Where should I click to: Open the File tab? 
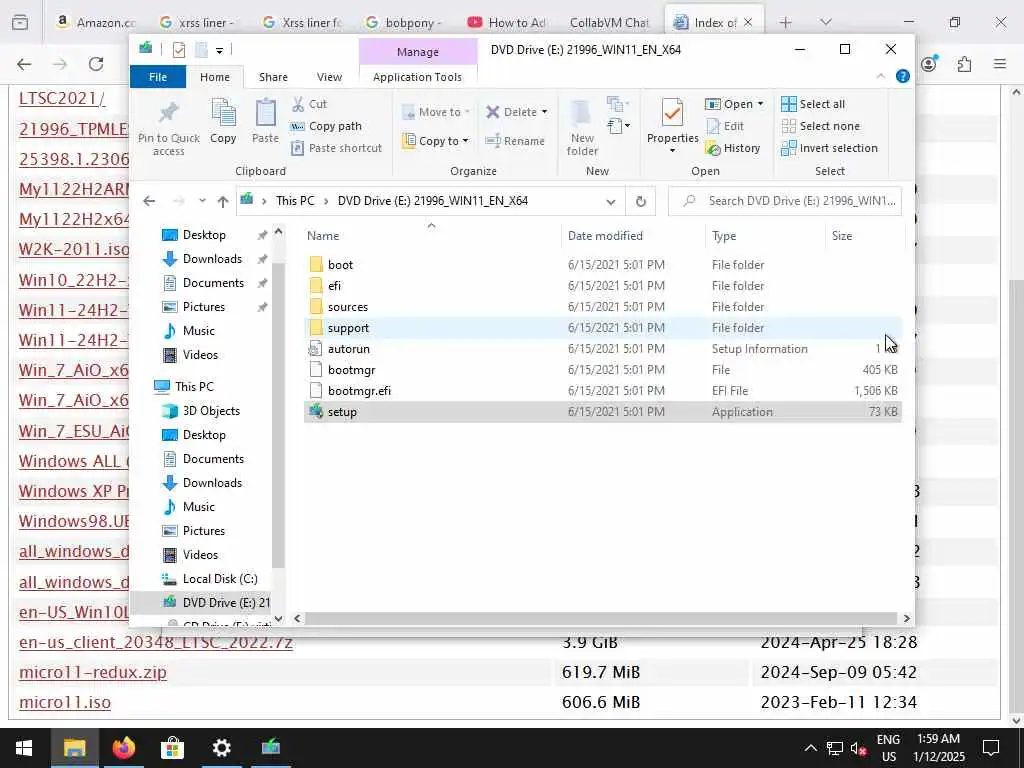tap(158, 77)
